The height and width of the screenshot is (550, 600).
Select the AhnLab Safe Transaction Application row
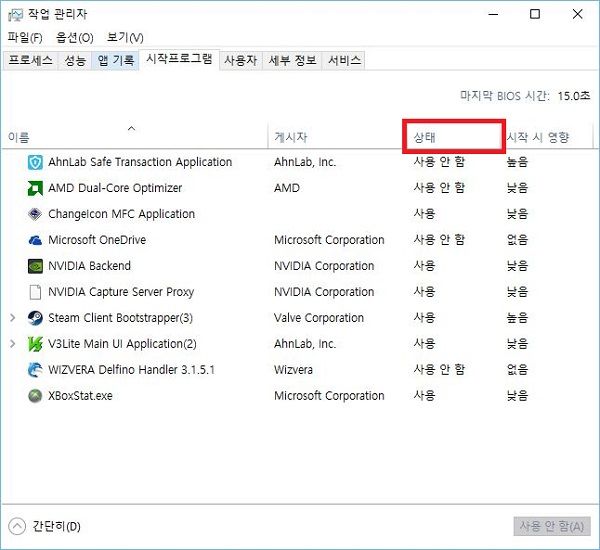[x=300, y=162]
